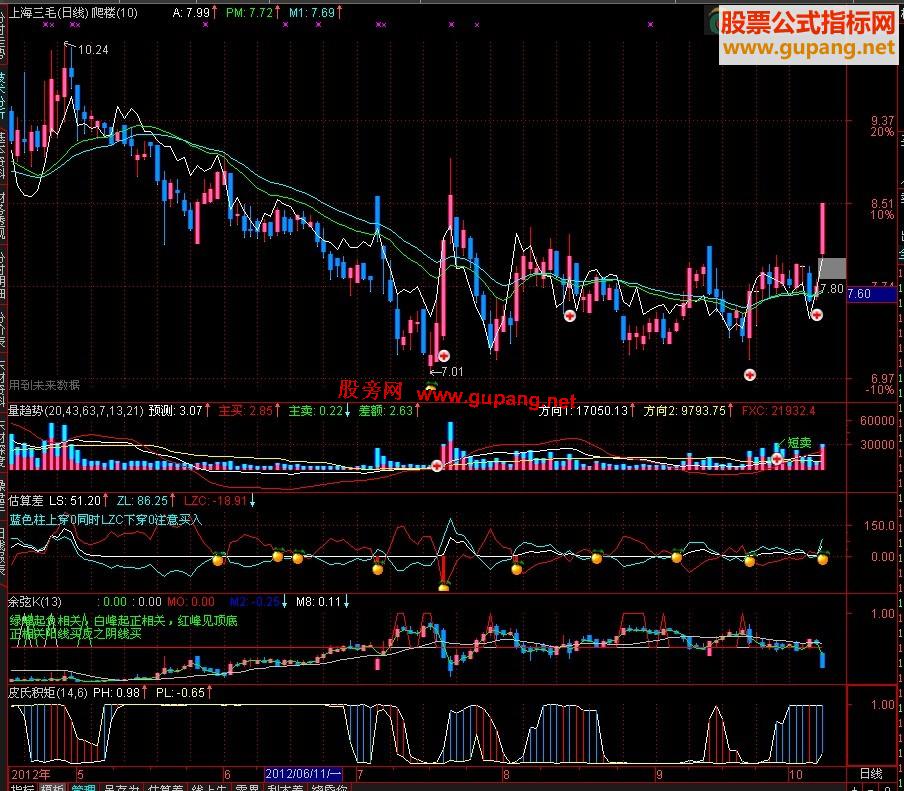The image size is (904, 791).
Task: Click the gray box at the last candle
Action: [x=832, y=269]
